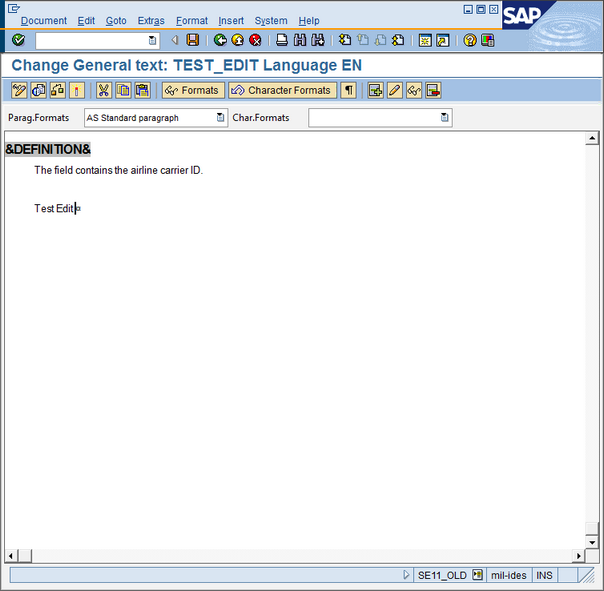Screen dimensions: 604x591
Task: Click the green Enter checkmark icon
Action: click(x=18, y=40)
